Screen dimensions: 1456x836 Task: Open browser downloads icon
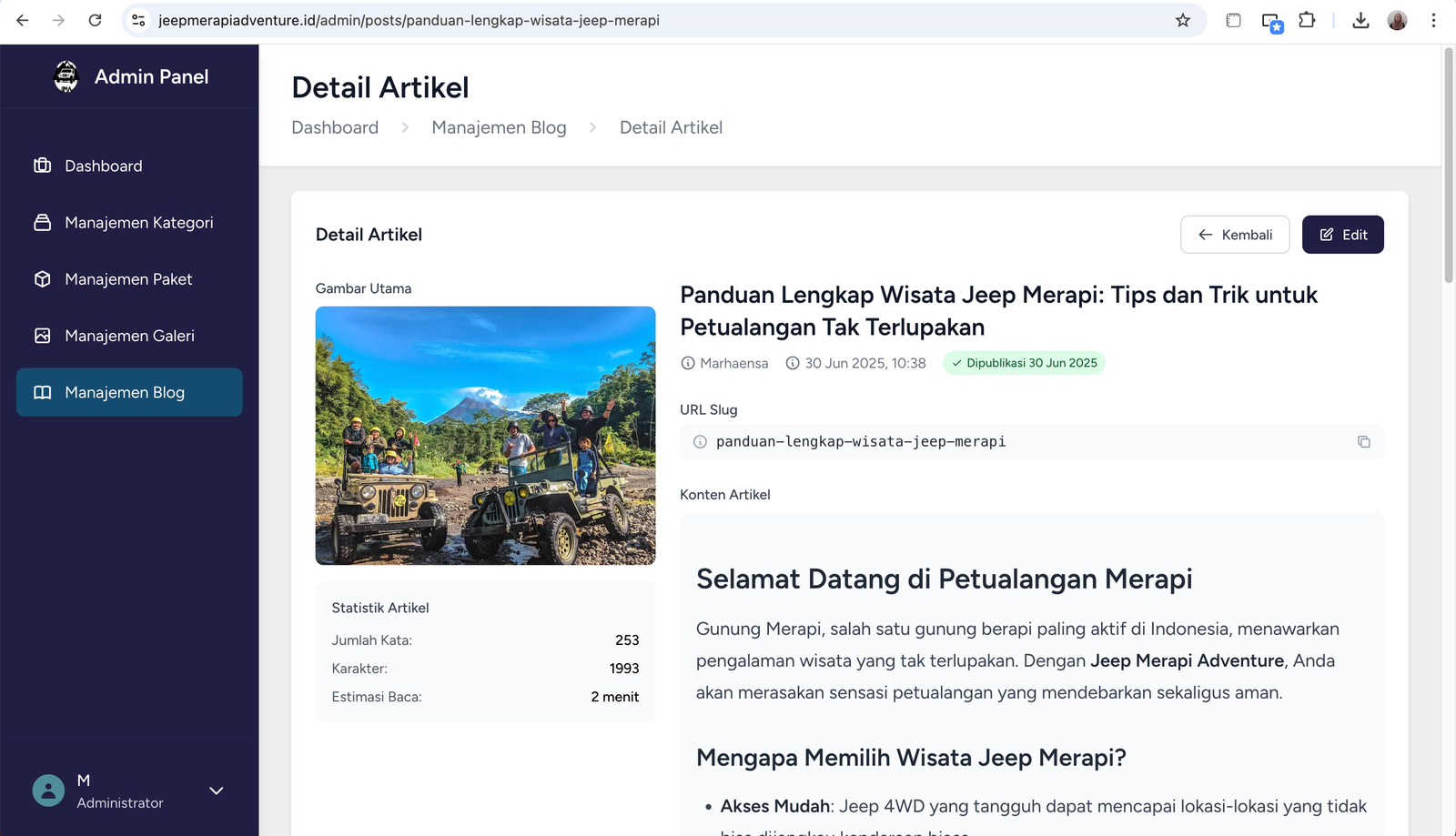pyautogui.click(x=1360, y=20)
